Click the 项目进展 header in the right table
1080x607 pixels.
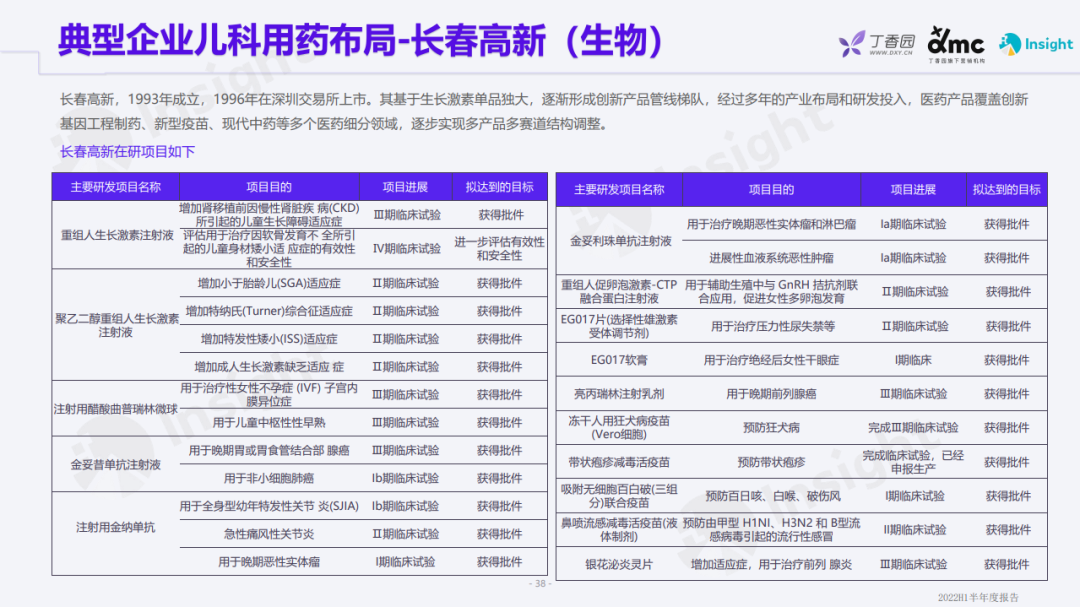click(913, 189)
